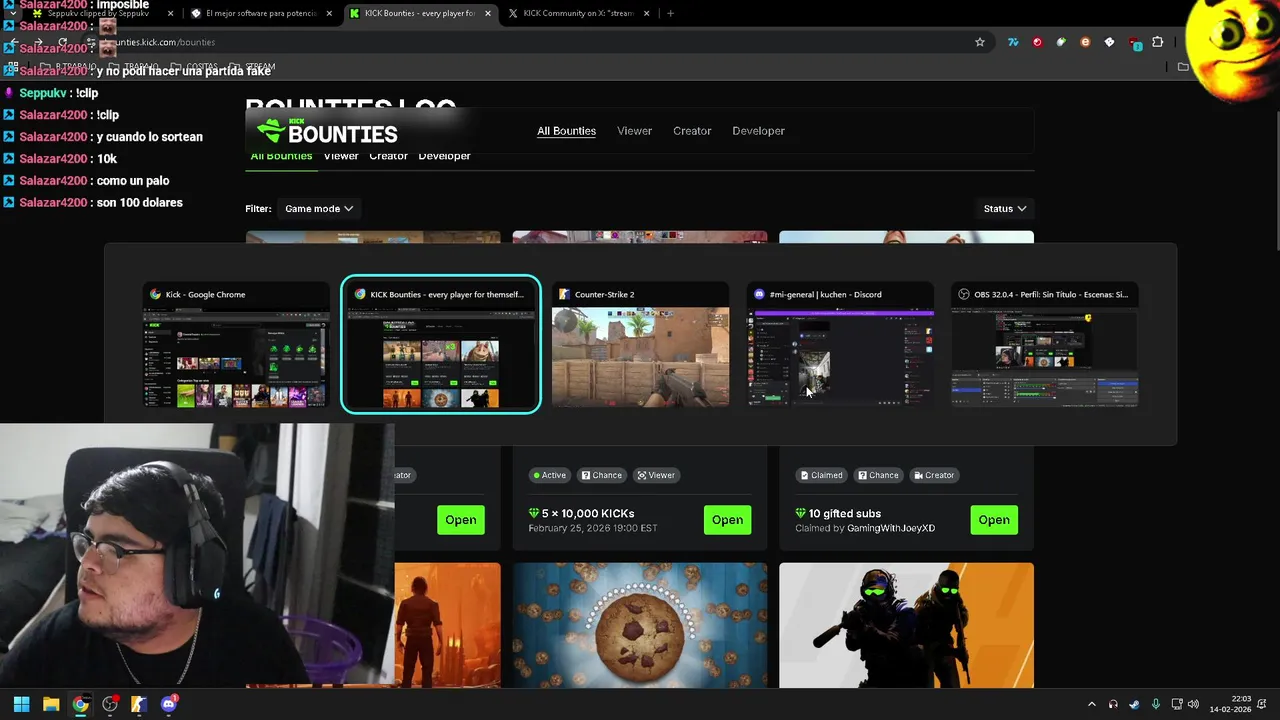Screen dimensions: 1280x720
Task: Open the Developer bounties section in header
Action: (758, 131)
